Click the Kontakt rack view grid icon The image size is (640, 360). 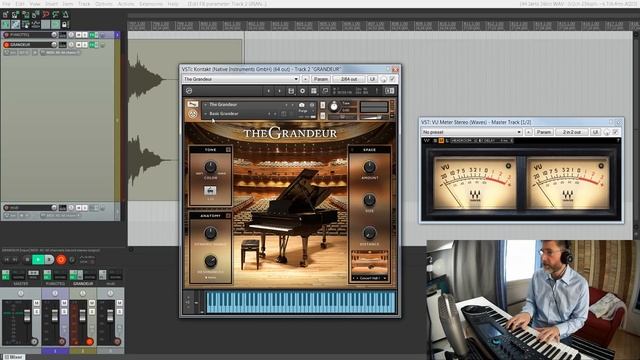pyautogui.click(x=313, y=91)
